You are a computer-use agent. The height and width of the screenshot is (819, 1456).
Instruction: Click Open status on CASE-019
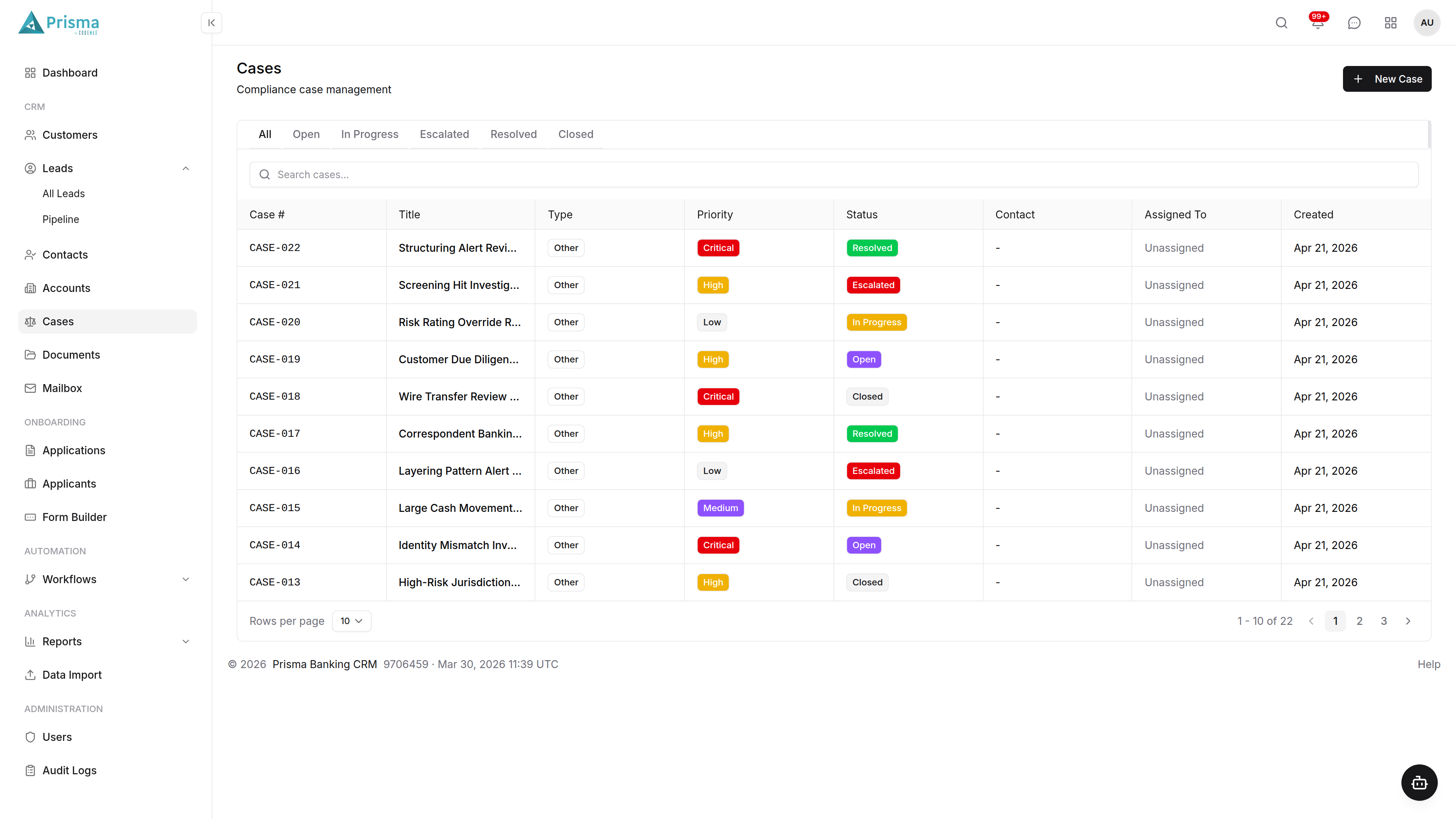click(x=864, y=359)
